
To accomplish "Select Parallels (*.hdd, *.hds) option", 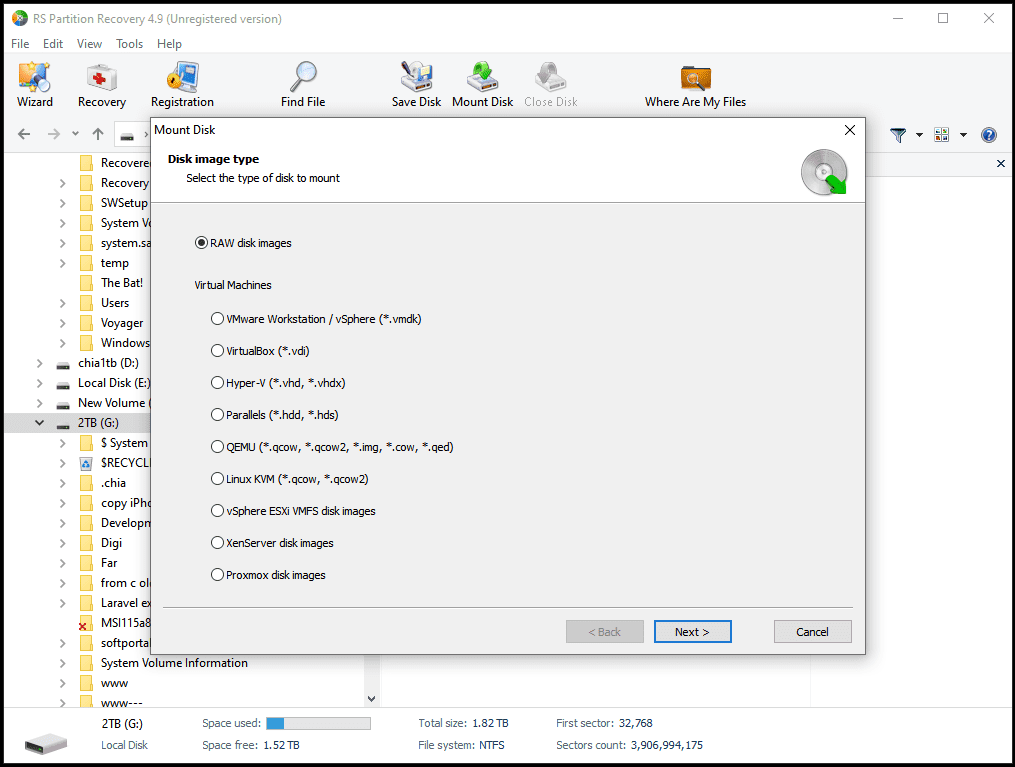I will click(274, 415).
